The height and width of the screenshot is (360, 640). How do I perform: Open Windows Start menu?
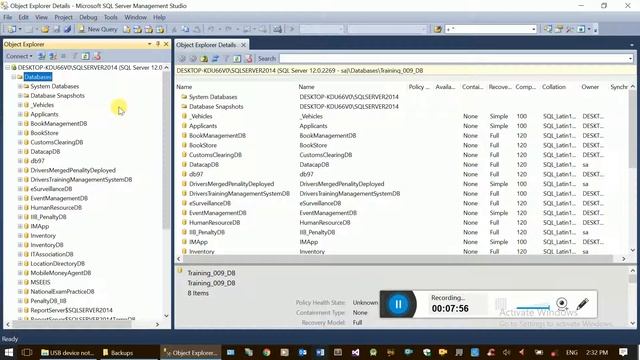(8, 352)
